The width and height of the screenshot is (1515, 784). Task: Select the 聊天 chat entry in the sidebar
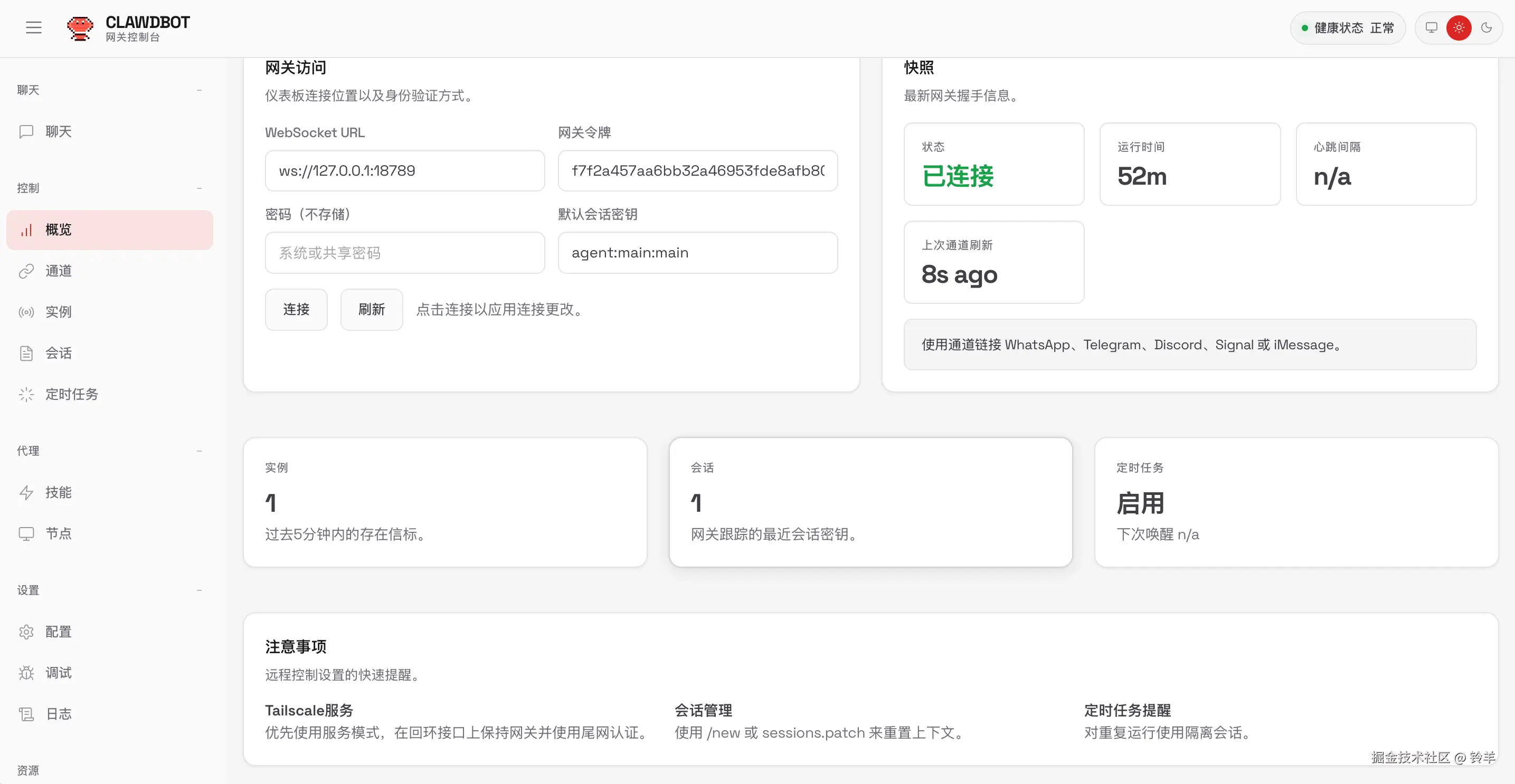tap(57, 131)
